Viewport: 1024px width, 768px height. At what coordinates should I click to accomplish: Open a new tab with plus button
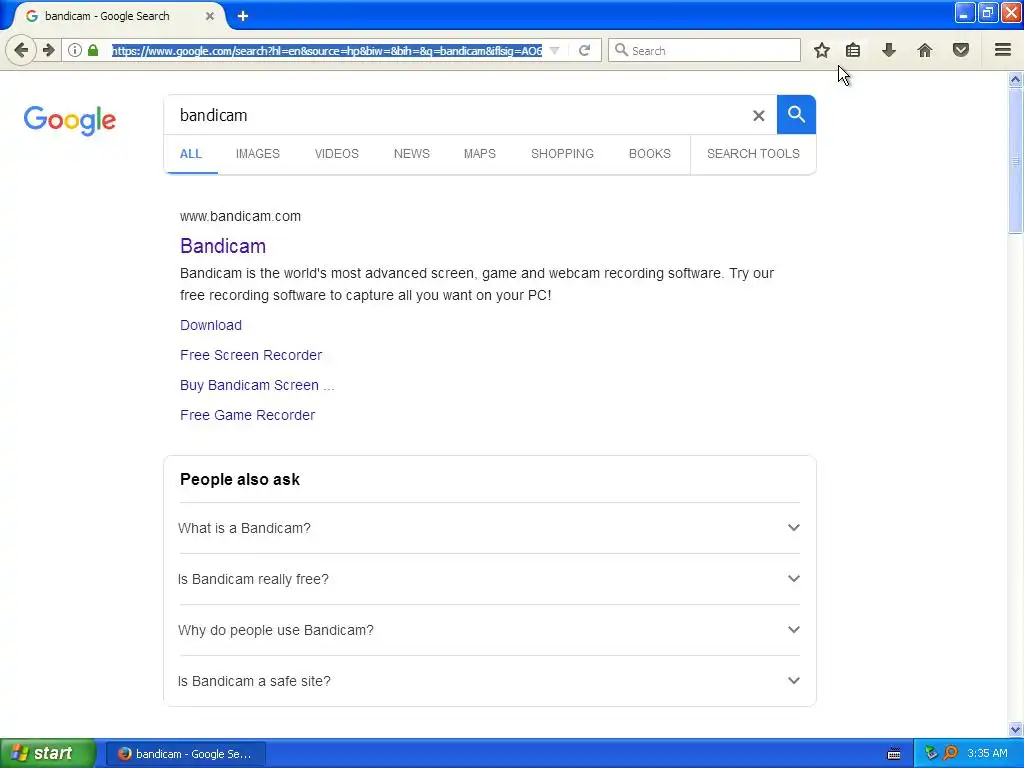coord(243,16)
